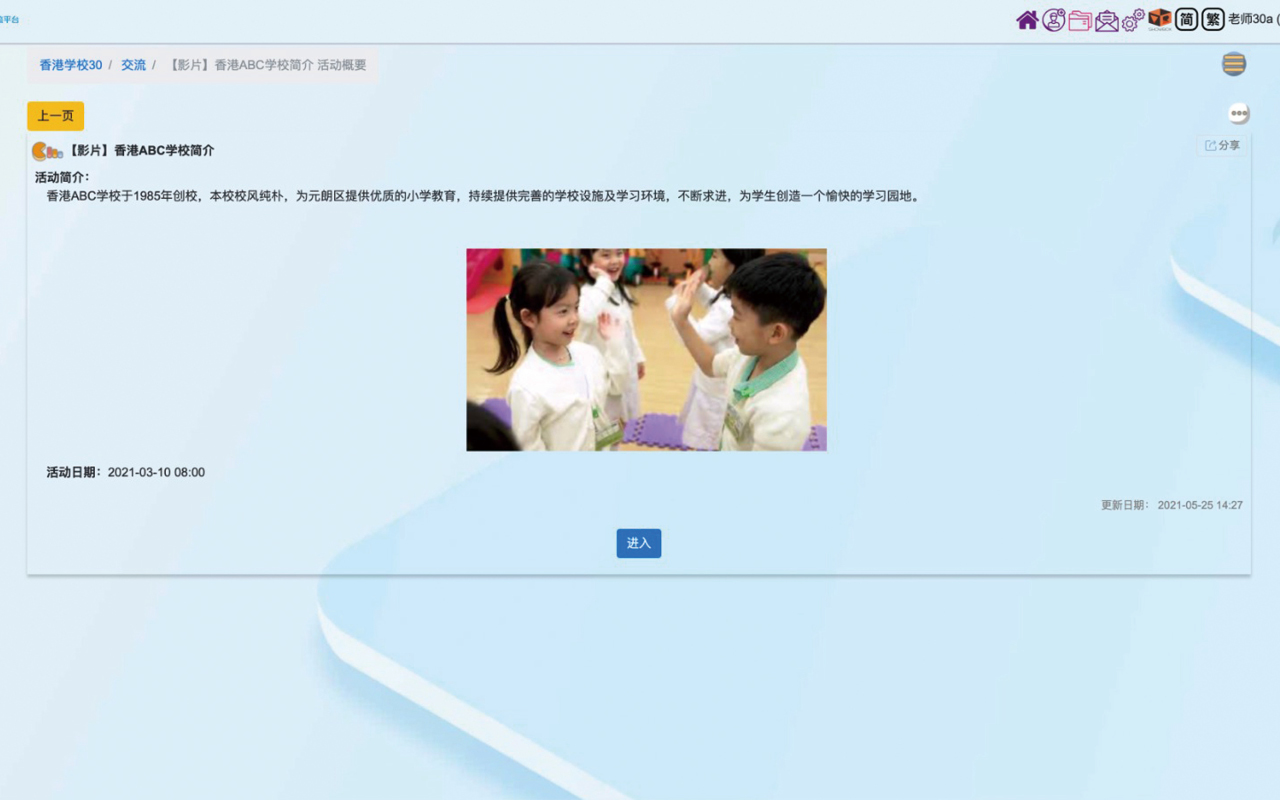Screen dimensions: 1280x800
Task: Go back with 上一页 button
Action: point(55,116)
